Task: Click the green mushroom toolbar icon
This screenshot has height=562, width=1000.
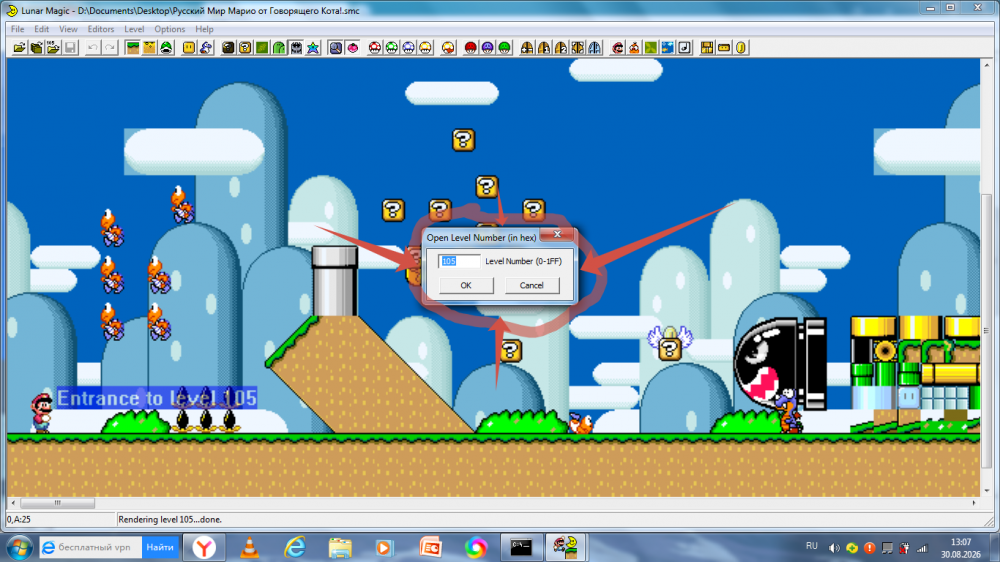Action: pos(392,48)
